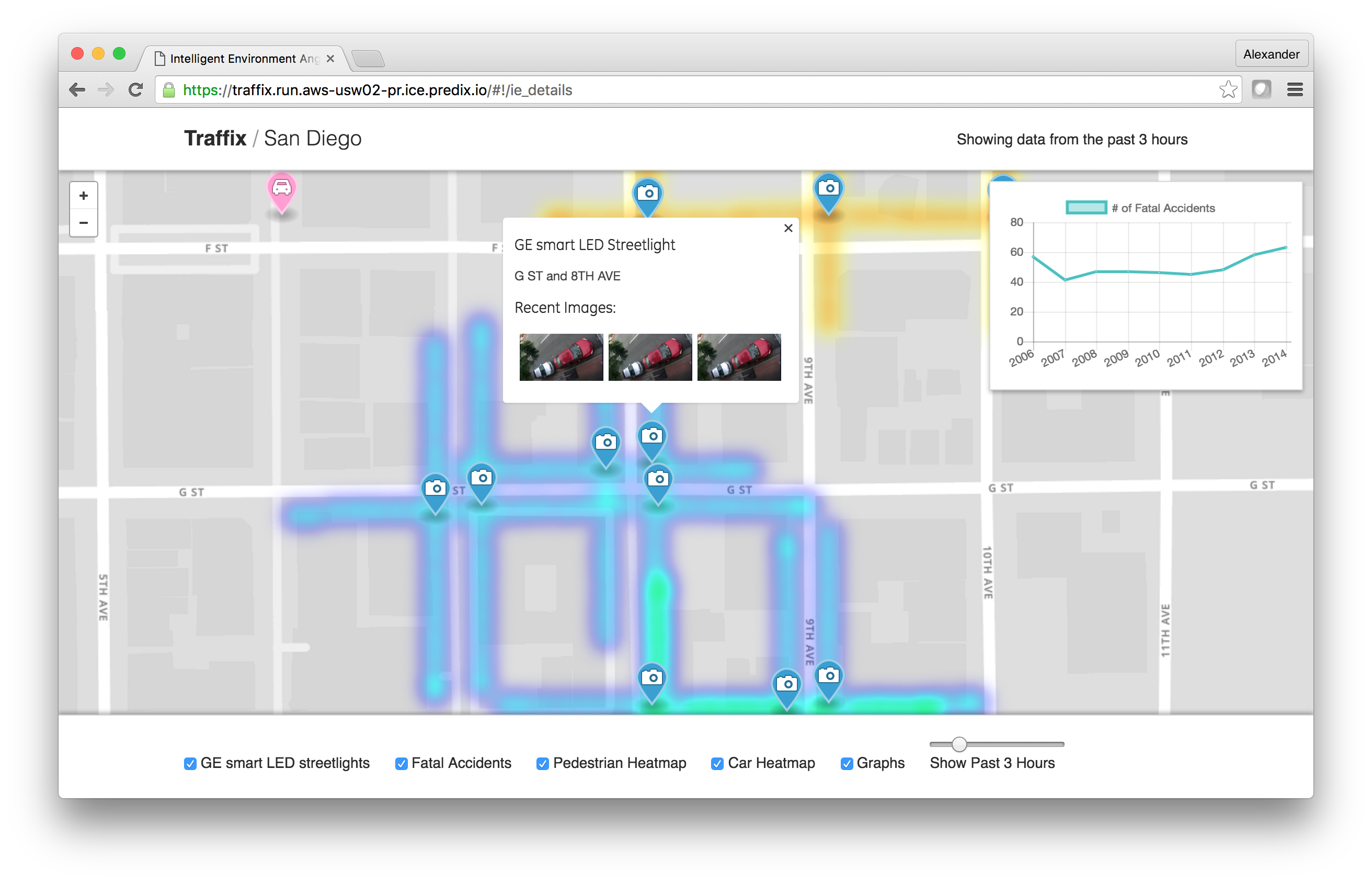1372x882 pixels.
Task: Click the browser extension icon beside the star
Action: [x=1261, y=90]
